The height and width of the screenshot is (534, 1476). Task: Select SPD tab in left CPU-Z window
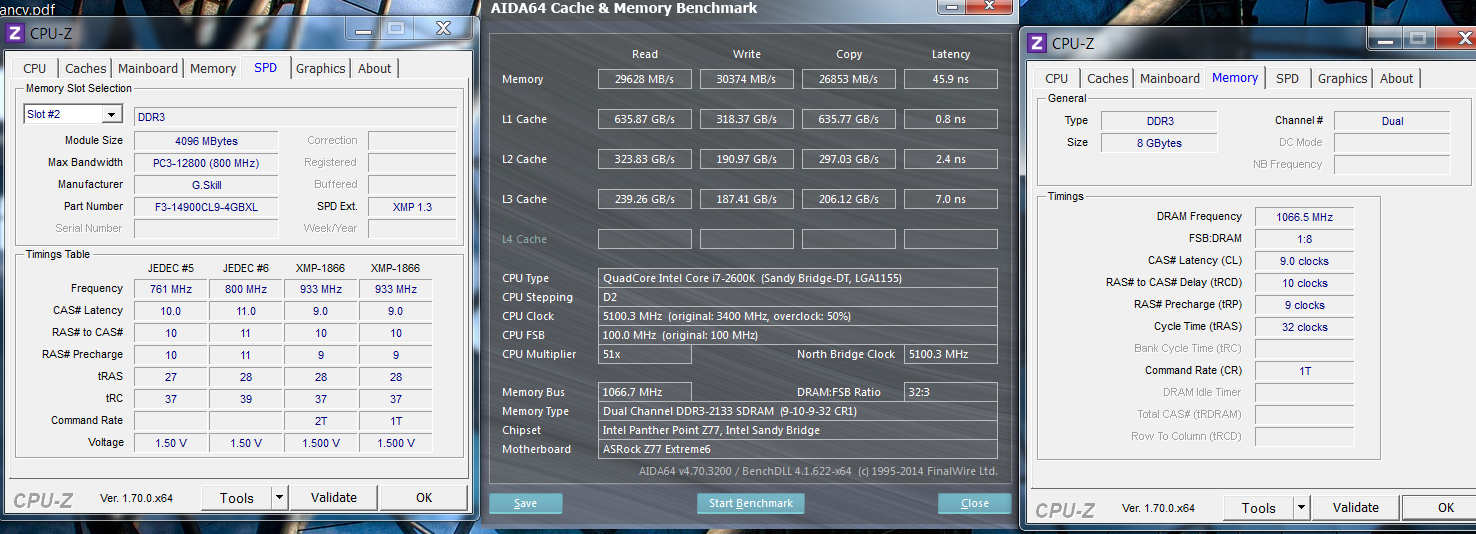coord(266,67)
